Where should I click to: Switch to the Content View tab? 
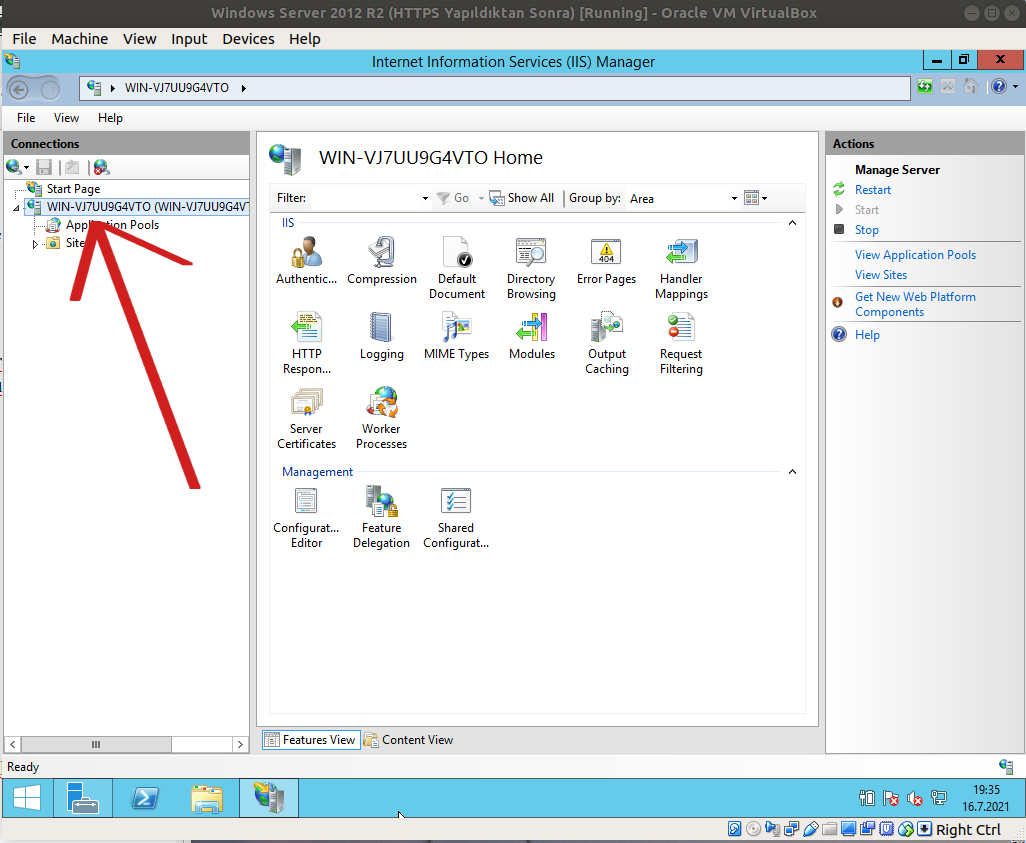(x=409, y=740)
